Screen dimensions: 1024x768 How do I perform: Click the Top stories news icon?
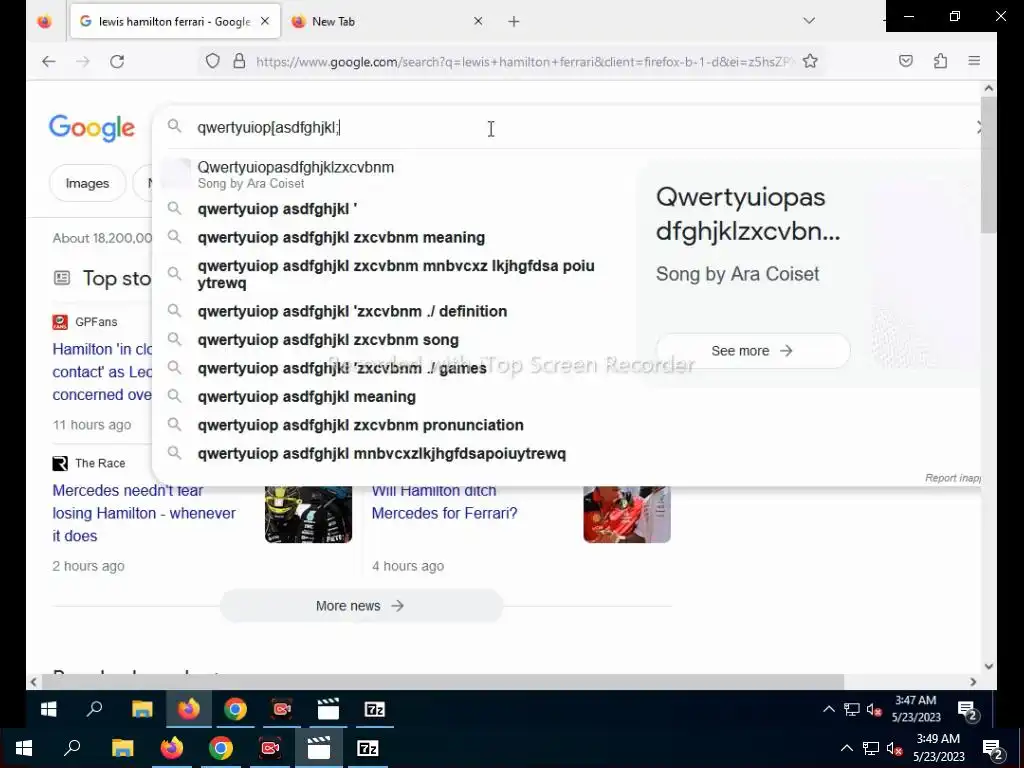pos(61,278)
